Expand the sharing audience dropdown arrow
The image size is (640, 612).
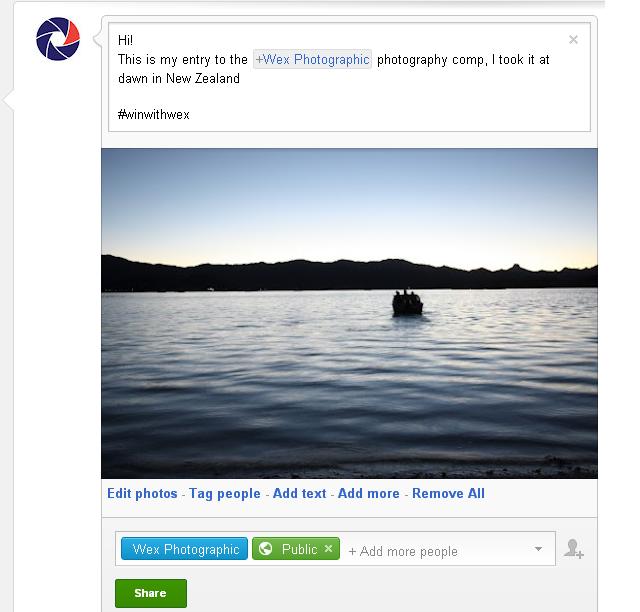point(538,549)
